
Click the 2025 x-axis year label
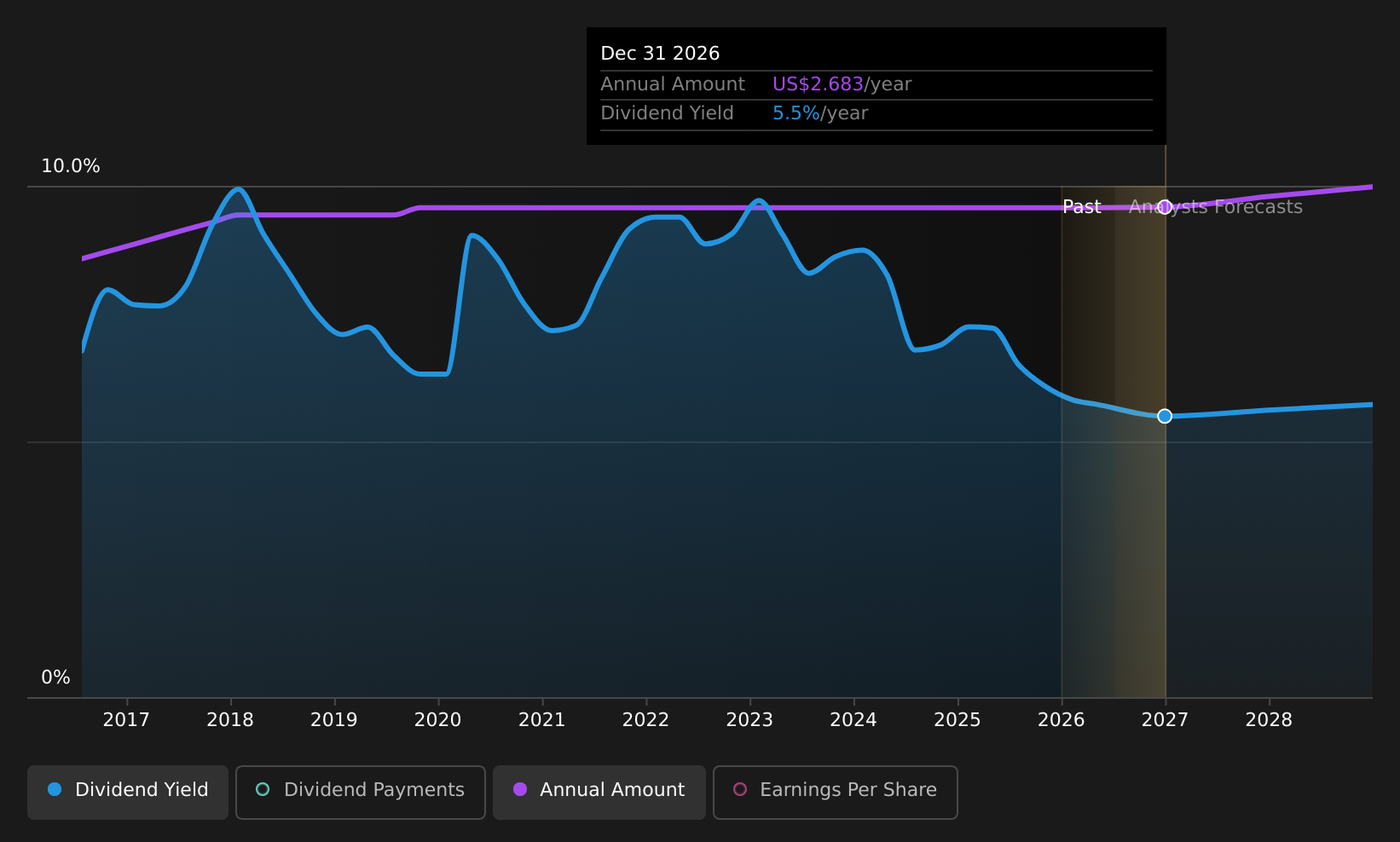click(957, 720)
